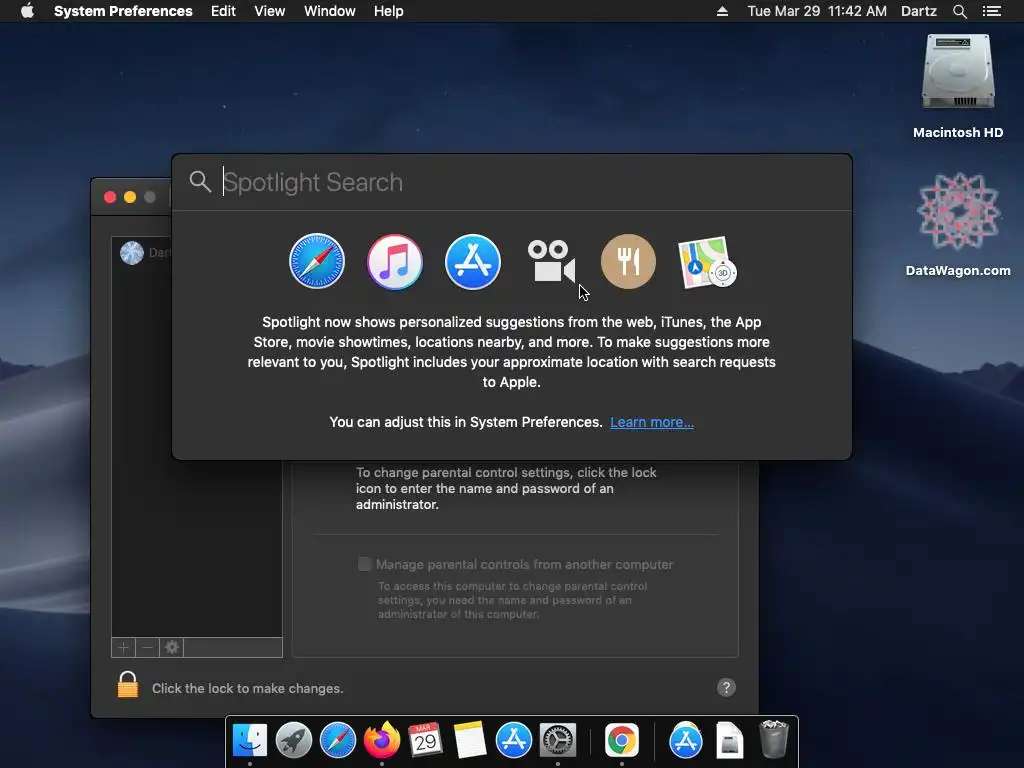The image size is (1024, 768).
Task: Click the App Store icon in Spotlight panel
Action: tap(473, 261)
